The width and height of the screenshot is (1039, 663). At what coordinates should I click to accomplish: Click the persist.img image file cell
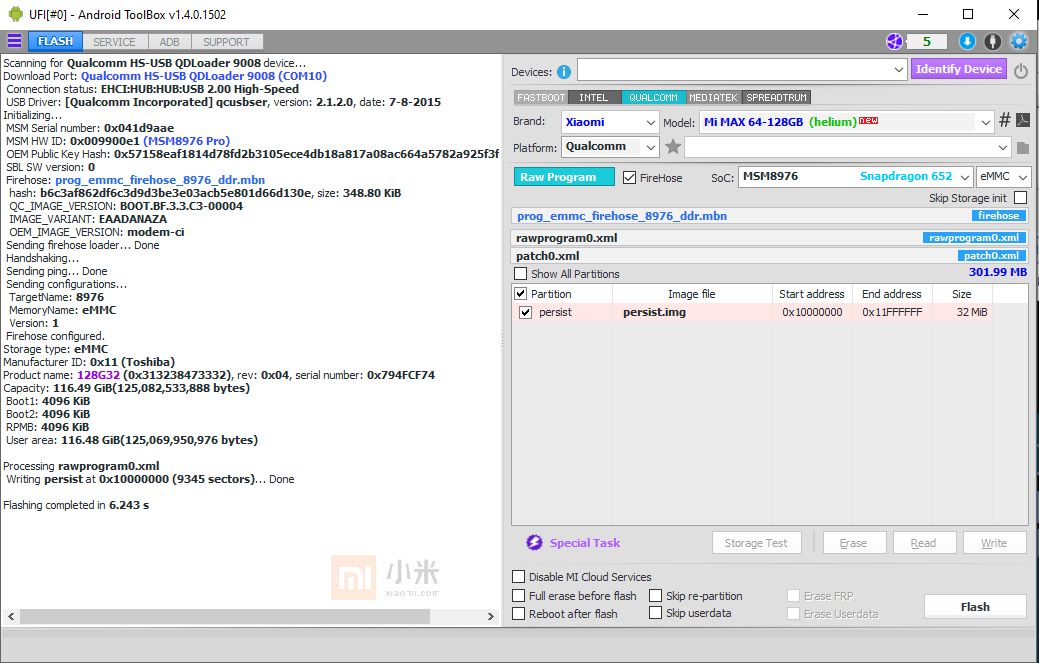692,312
